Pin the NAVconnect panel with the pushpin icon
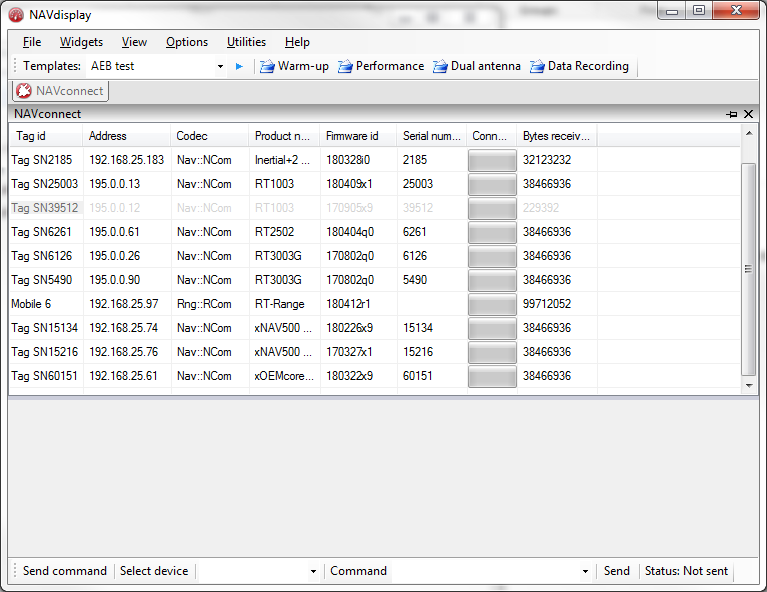The height and width of the screenshot is (592, 767). [732, 114]
